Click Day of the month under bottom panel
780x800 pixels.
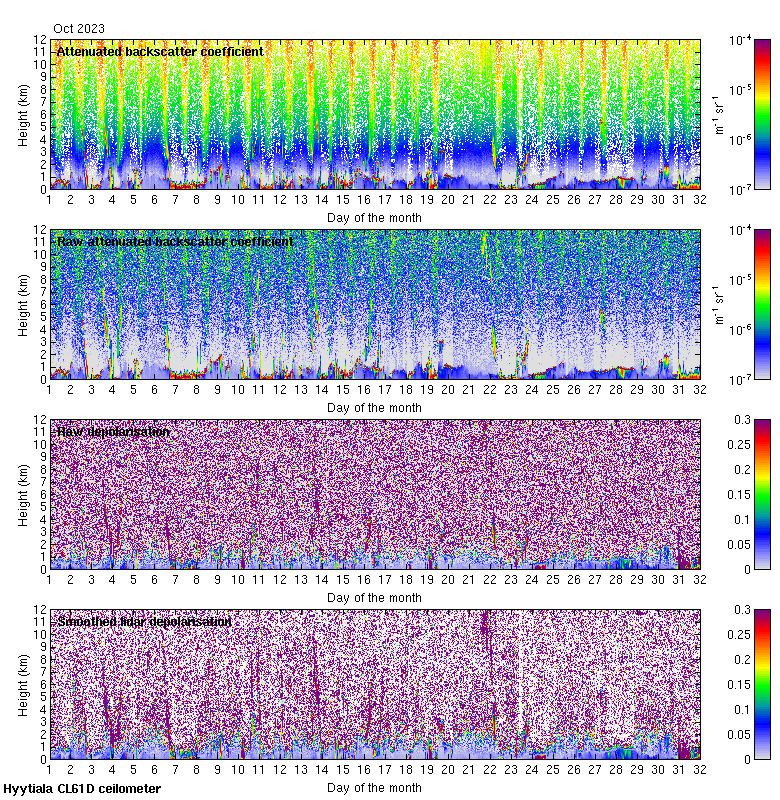(x=374, y=787)
